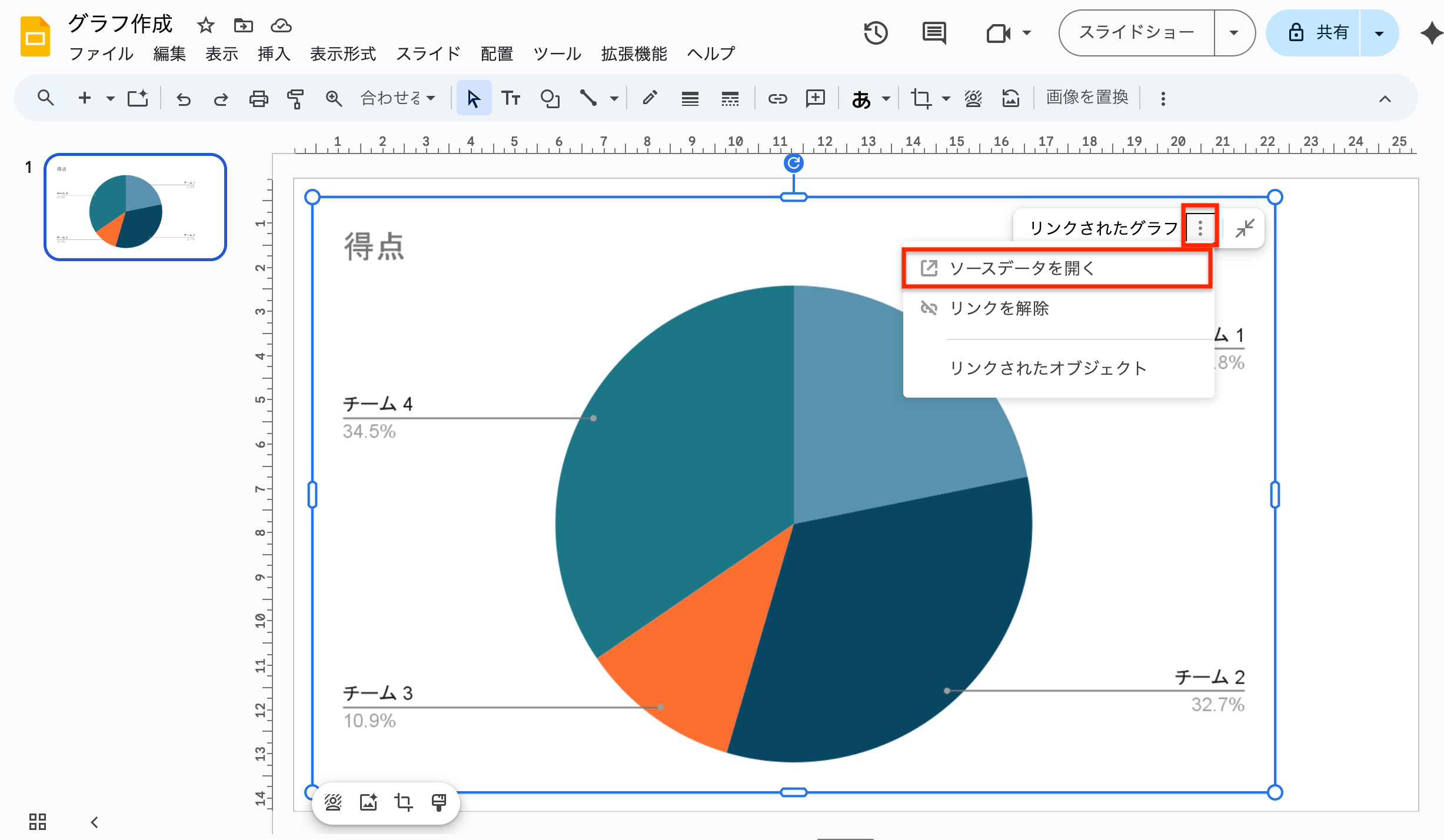This screenshot has height=840, width=1444.
Task: Open the line tool dropdown arrow
Action: (x=614, y=98)
